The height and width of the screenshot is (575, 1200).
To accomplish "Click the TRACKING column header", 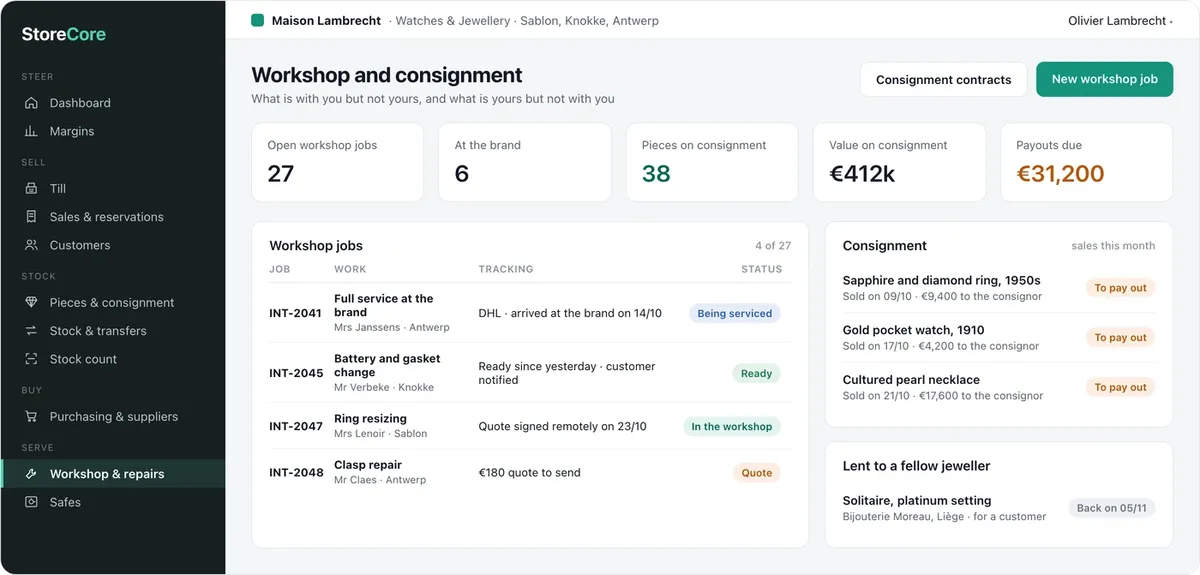I will (x=506, y=269).
